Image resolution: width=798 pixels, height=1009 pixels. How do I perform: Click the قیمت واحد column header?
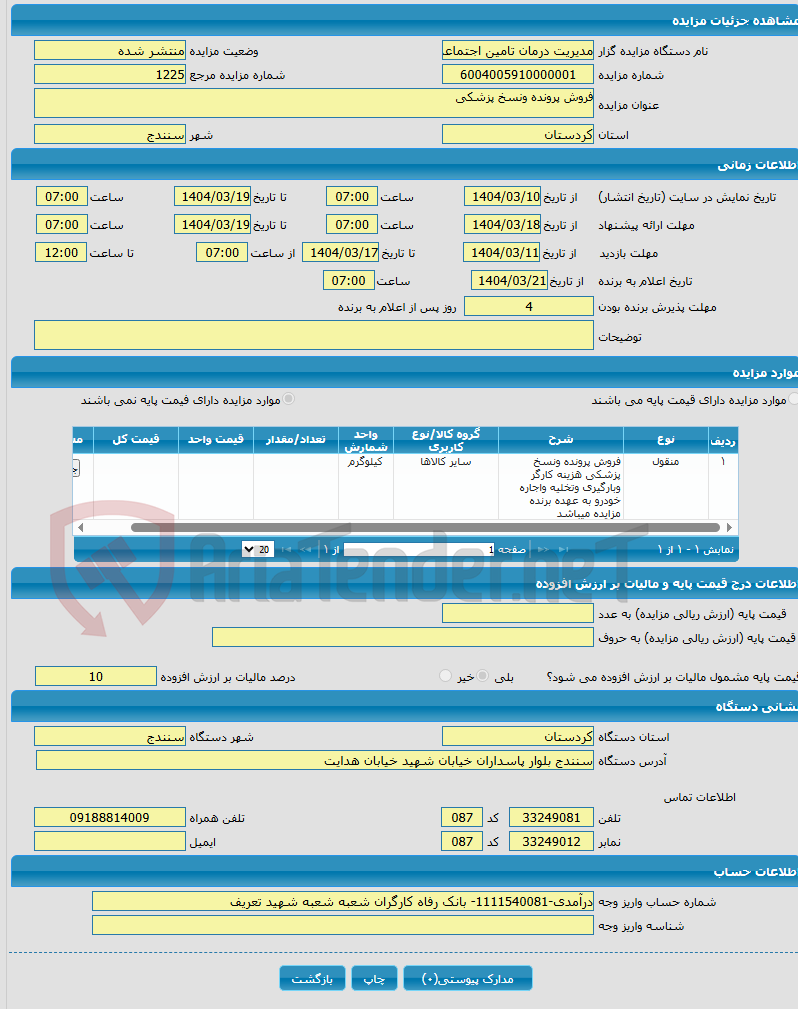[216, 440]
